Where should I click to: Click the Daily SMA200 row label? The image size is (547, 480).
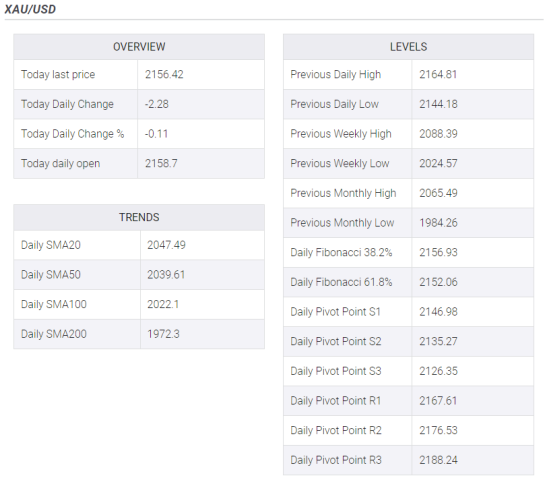(54, 334)
